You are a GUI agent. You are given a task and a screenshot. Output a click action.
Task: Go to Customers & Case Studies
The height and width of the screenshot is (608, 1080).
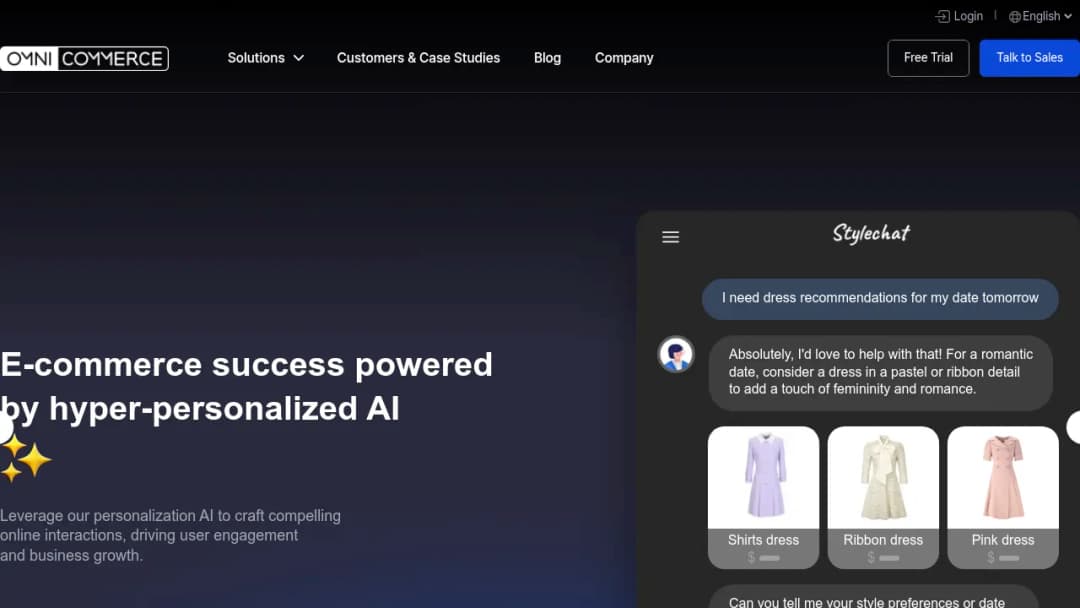pyautogui.click(x=418, y=59)
